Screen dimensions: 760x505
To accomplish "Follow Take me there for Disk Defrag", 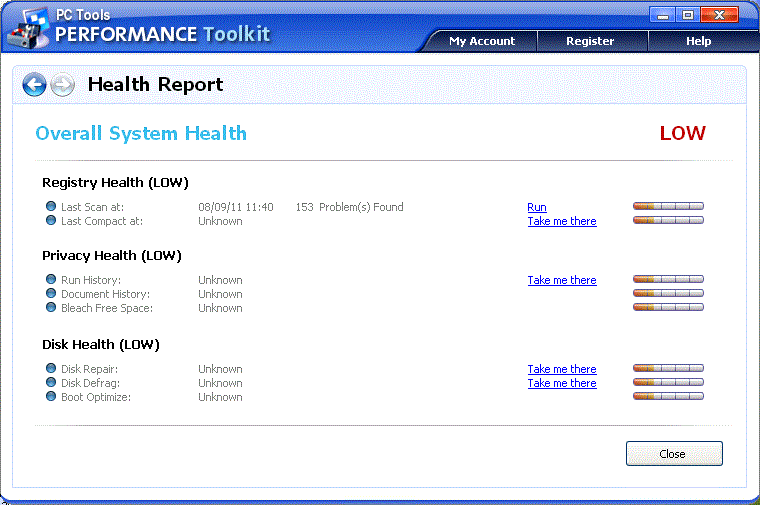I will (562, 383).
